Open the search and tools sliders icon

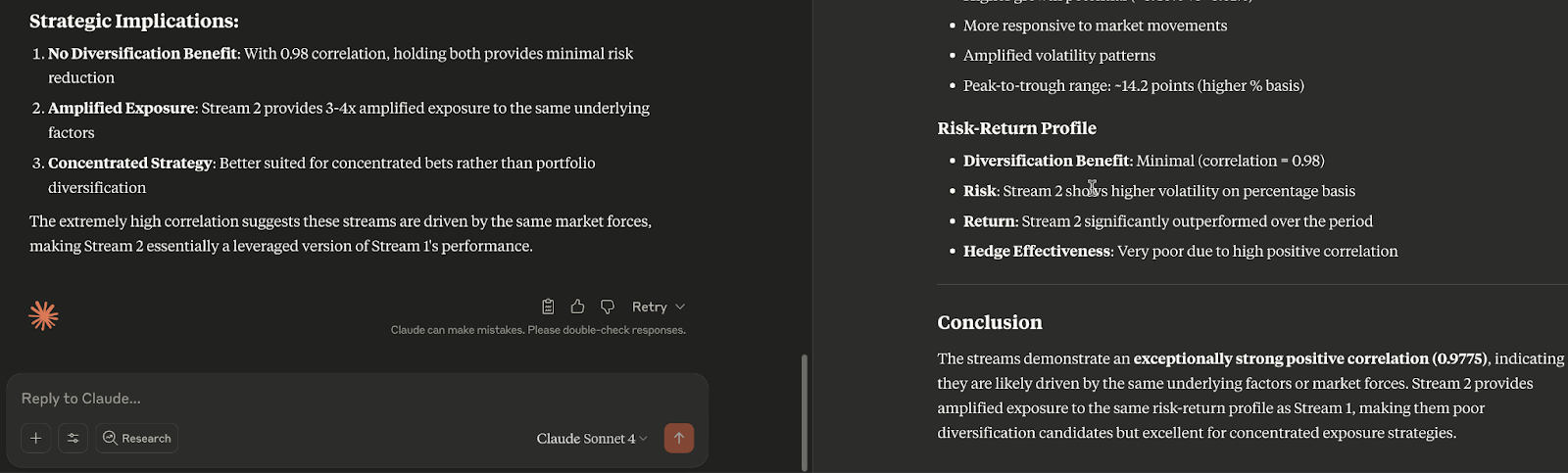73,438
